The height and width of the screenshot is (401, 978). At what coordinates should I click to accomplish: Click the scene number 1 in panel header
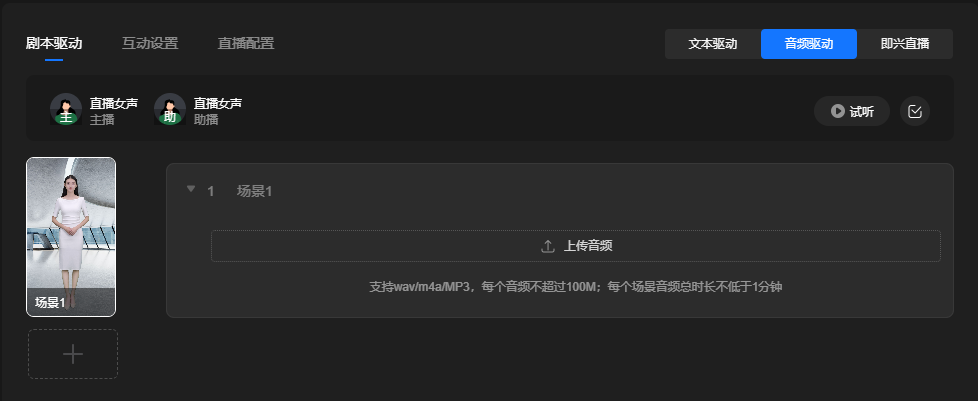pos(211,191)
